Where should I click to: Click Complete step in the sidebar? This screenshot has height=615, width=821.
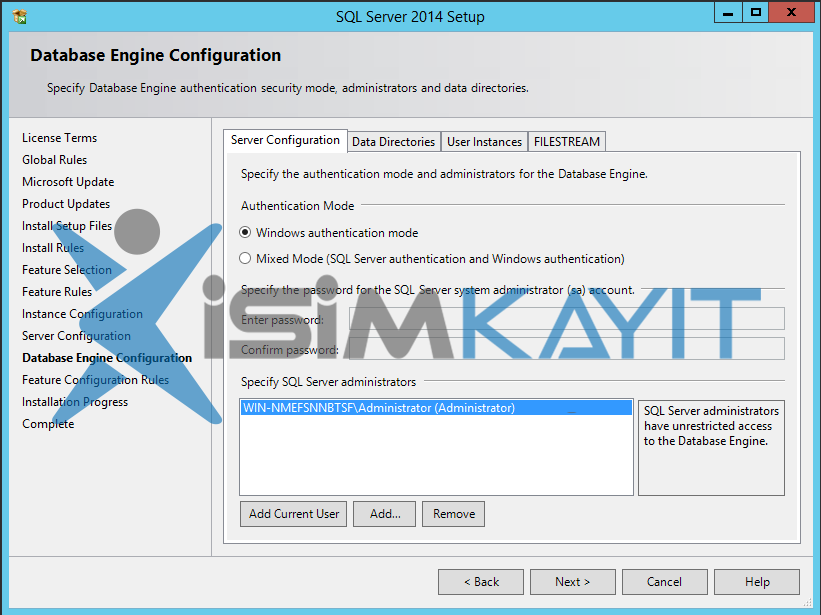(x=48, y=423)
